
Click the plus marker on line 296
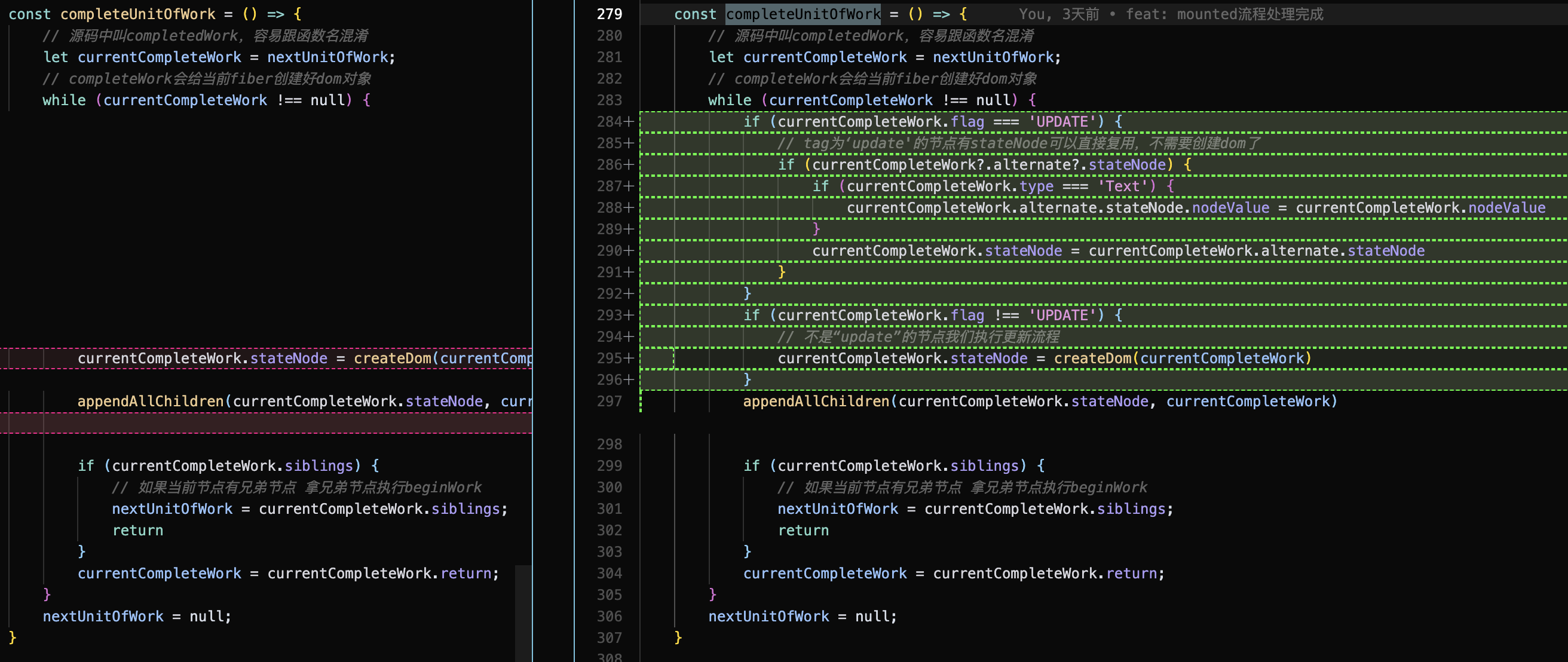pyautogui.click(x=629, y=379)
